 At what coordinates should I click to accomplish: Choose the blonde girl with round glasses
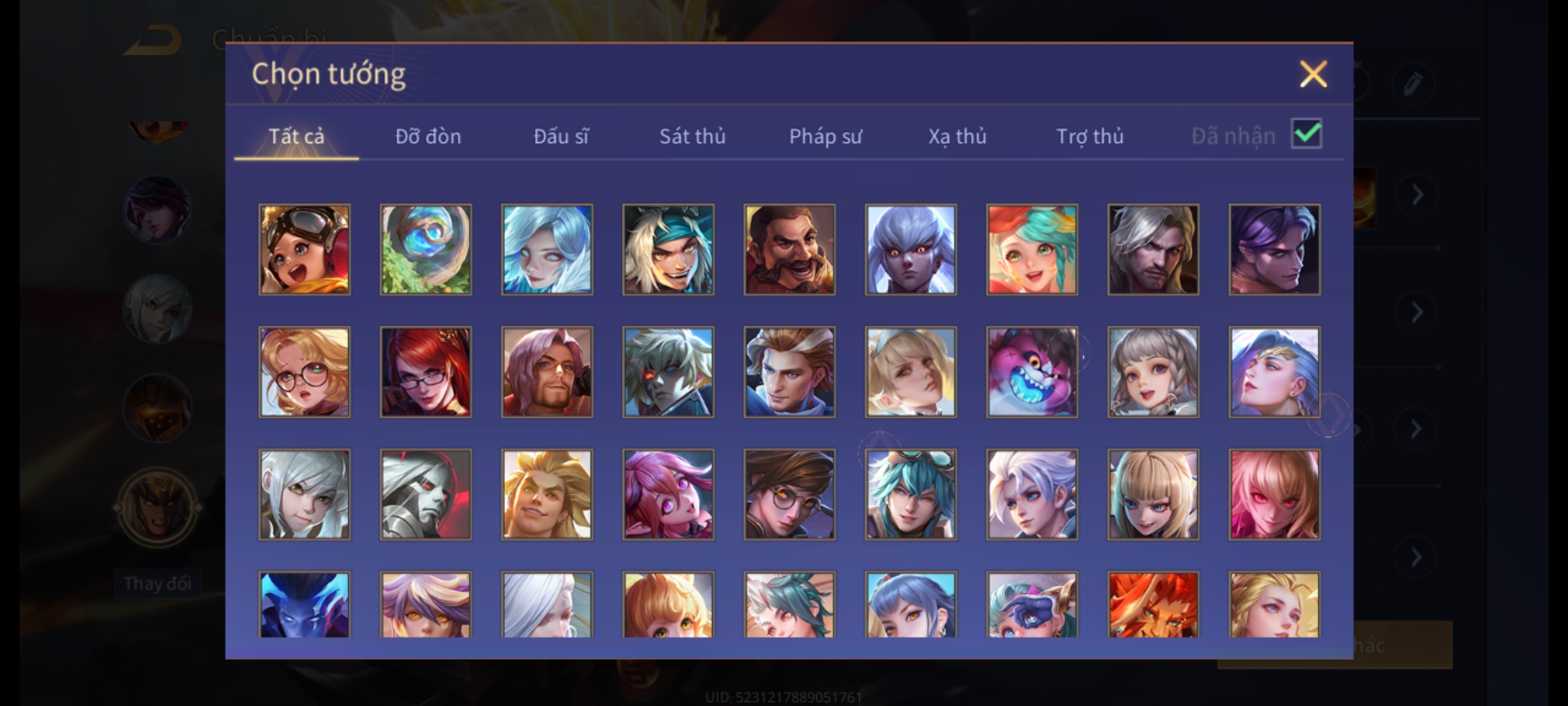pos(304,371)
